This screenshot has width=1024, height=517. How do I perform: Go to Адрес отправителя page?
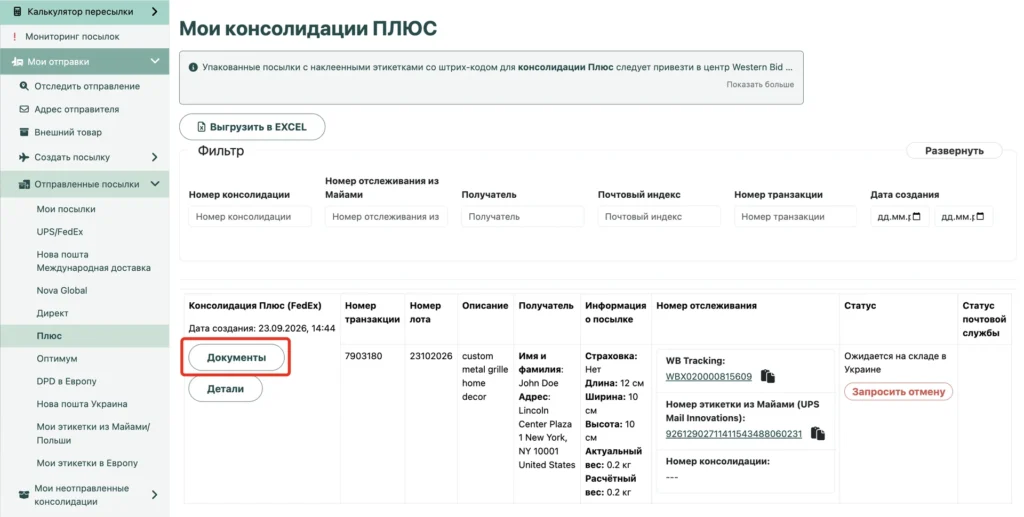(76, 109)
